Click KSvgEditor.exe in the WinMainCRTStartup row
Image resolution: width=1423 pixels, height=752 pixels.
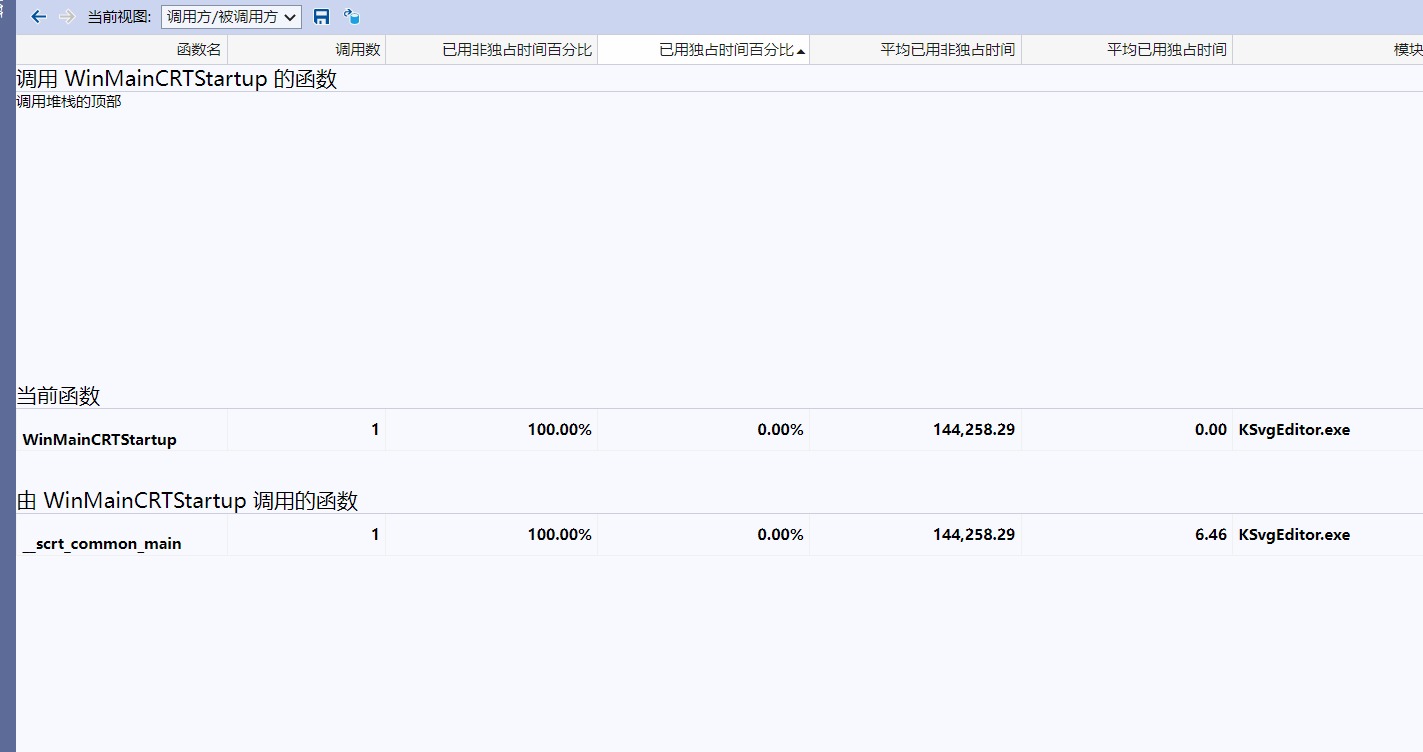pos(1294,430)
